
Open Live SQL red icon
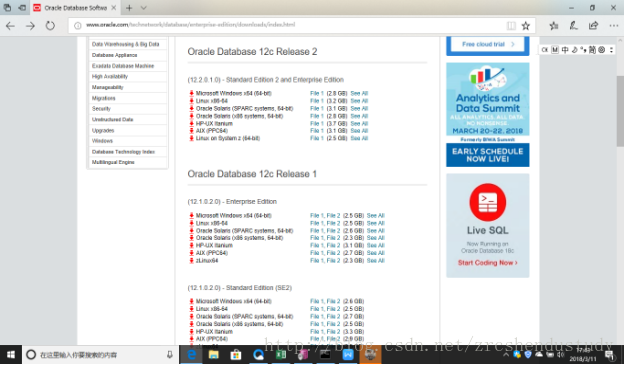(x=488, y=202)
